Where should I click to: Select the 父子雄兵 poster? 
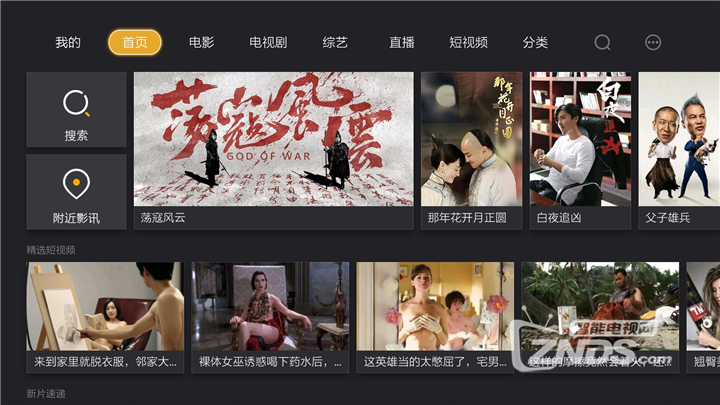point(679,151)
